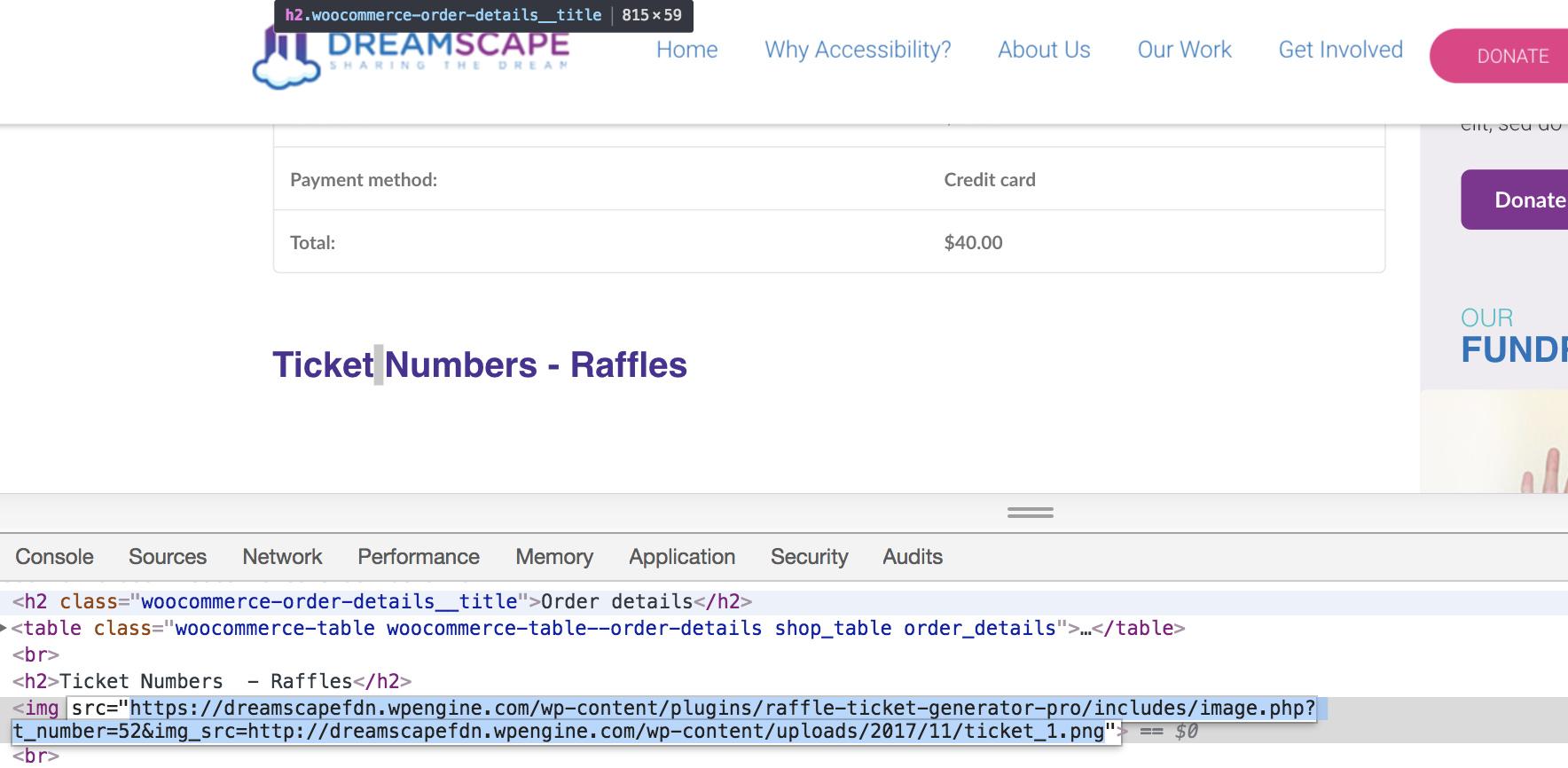The image size is (1568, 768).
Task: Open the Performance tab
Action: point(418,557)
